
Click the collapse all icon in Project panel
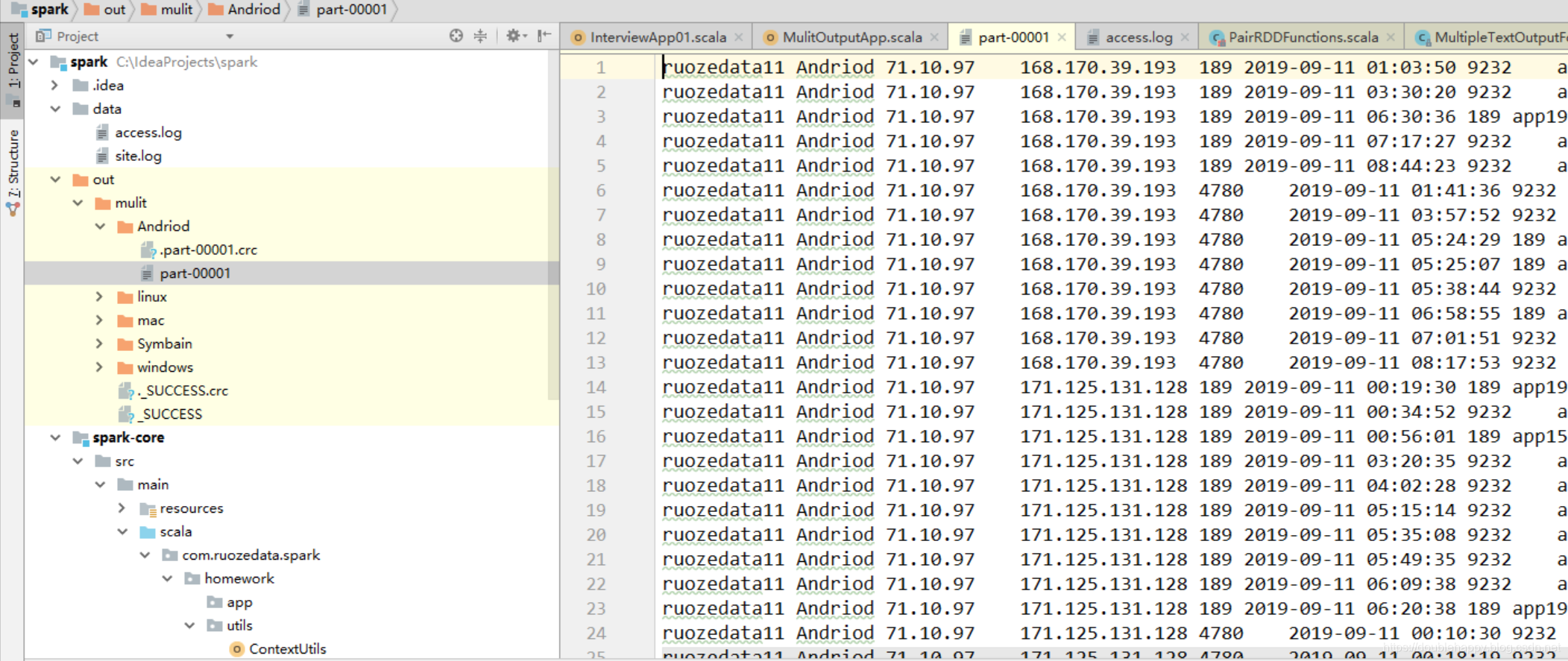click(481, 36)
